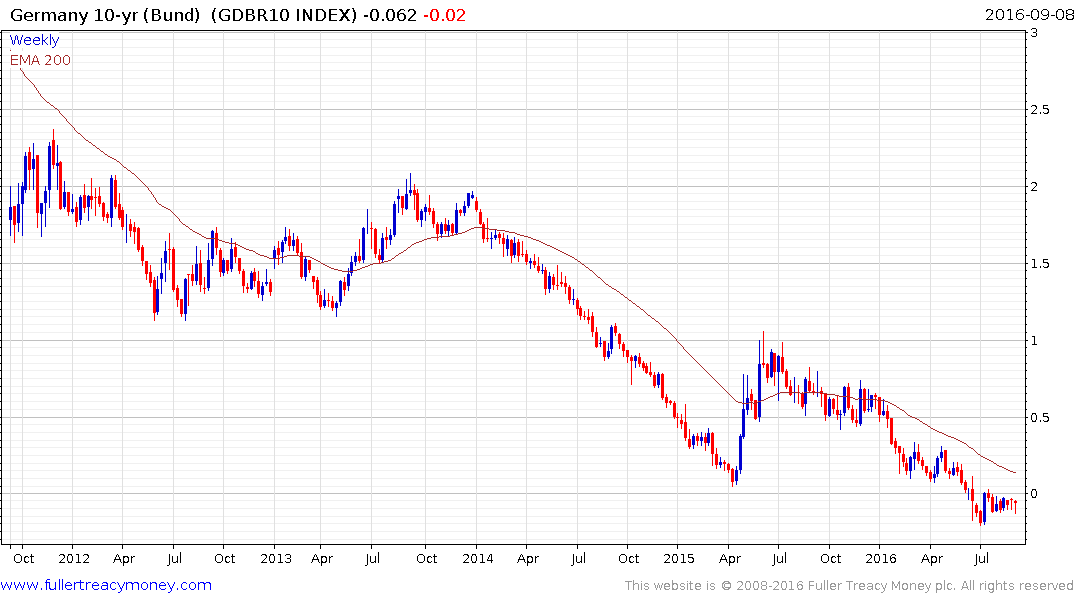Click the y-axis label 3
This screenshot has height=600, width=1075.
1035,33
